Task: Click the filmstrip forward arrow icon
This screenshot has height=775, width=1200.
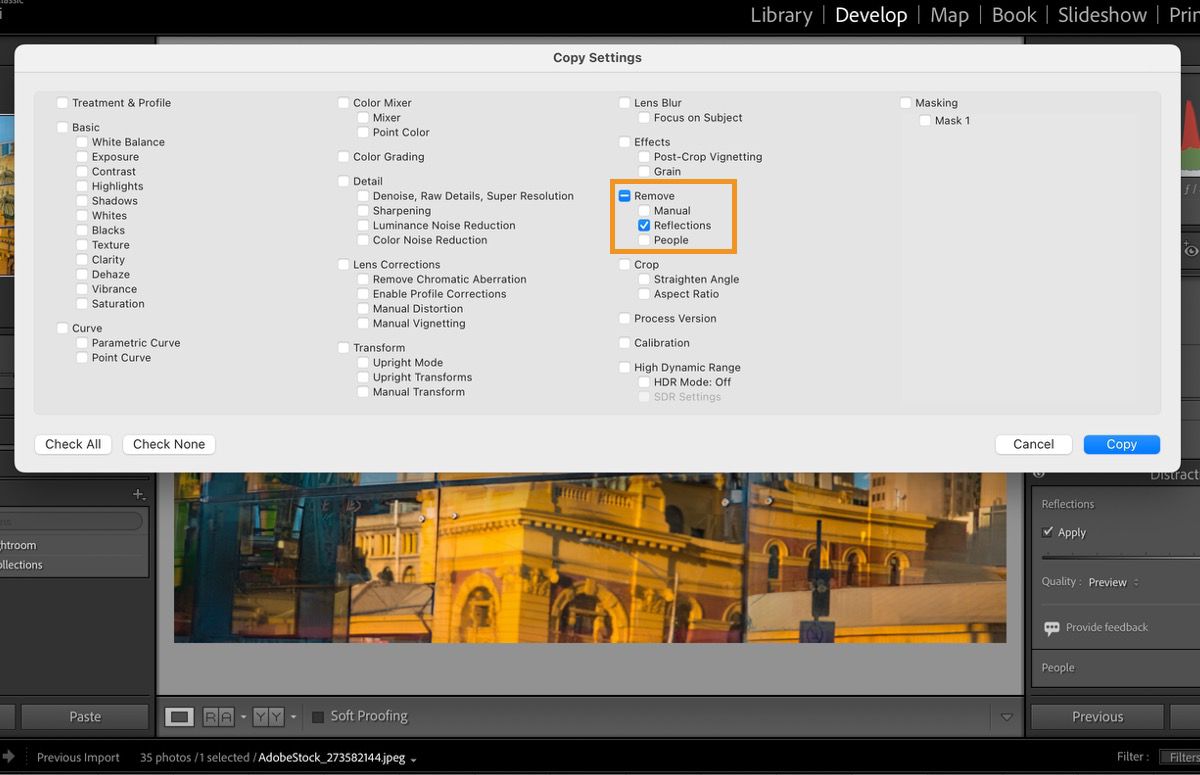Action: click(9, 757)
